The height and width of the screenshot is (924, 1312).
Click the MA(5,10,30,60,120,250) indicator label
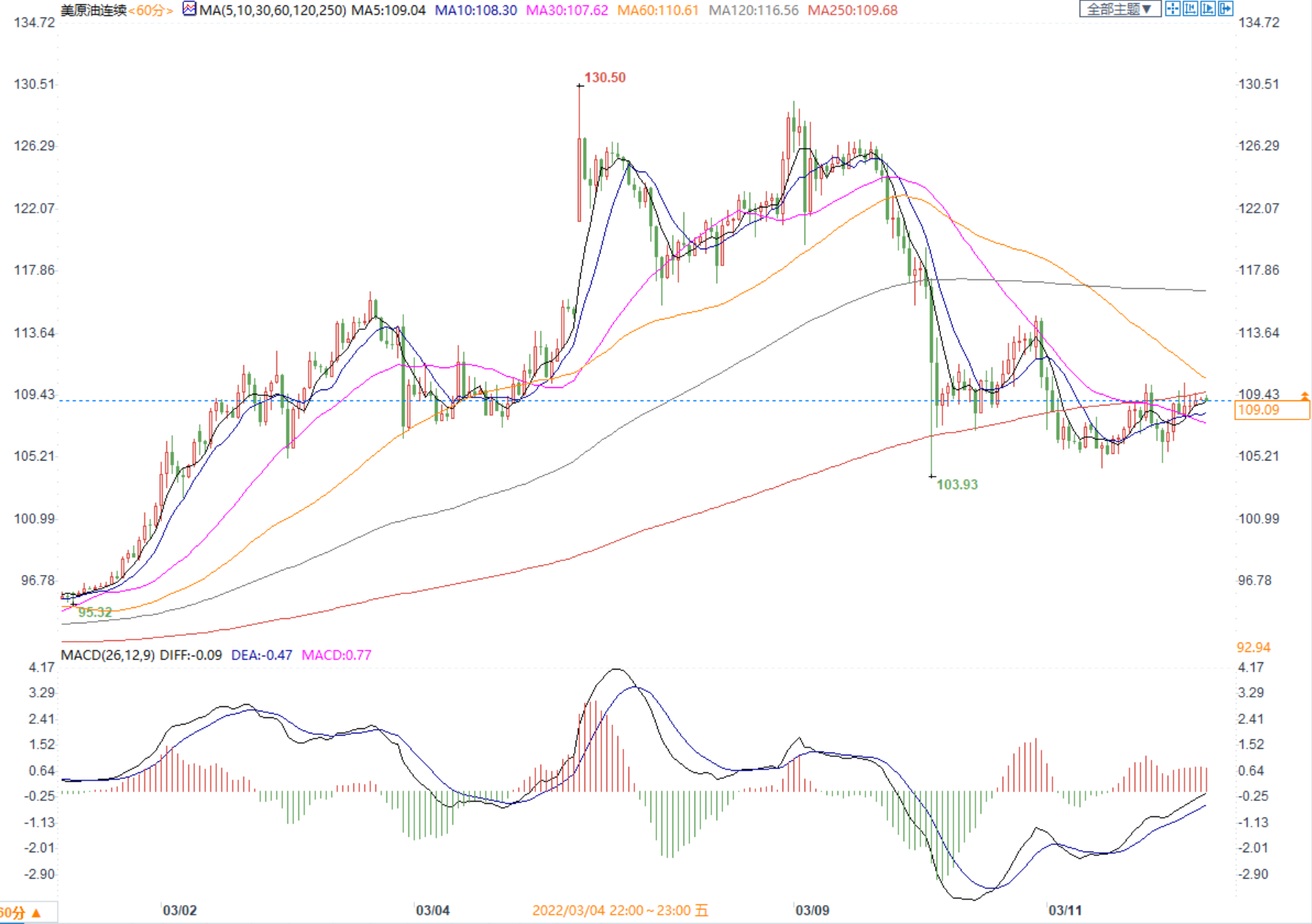pos(273,10)
